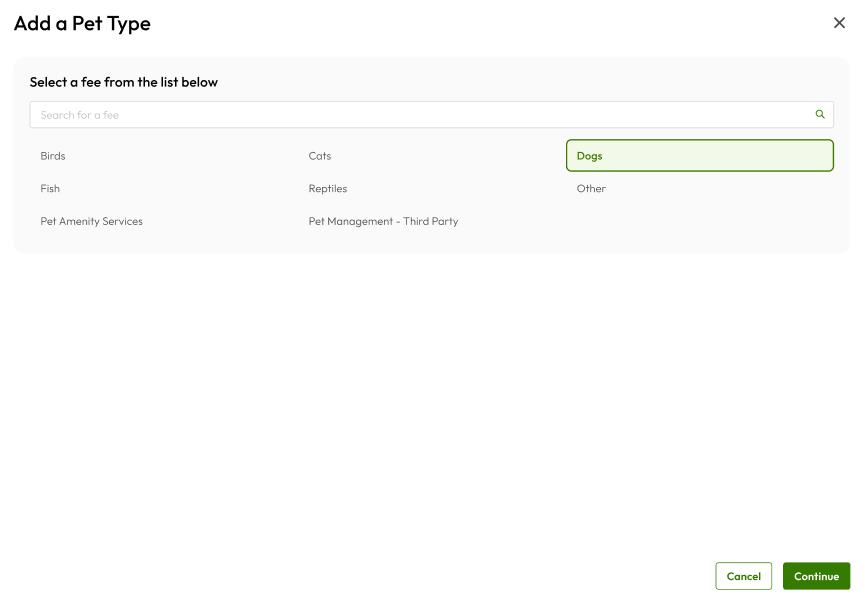Select Pet Management - Third Party option
The width and height of the screenshot is (865, 596).
(431, 221)
